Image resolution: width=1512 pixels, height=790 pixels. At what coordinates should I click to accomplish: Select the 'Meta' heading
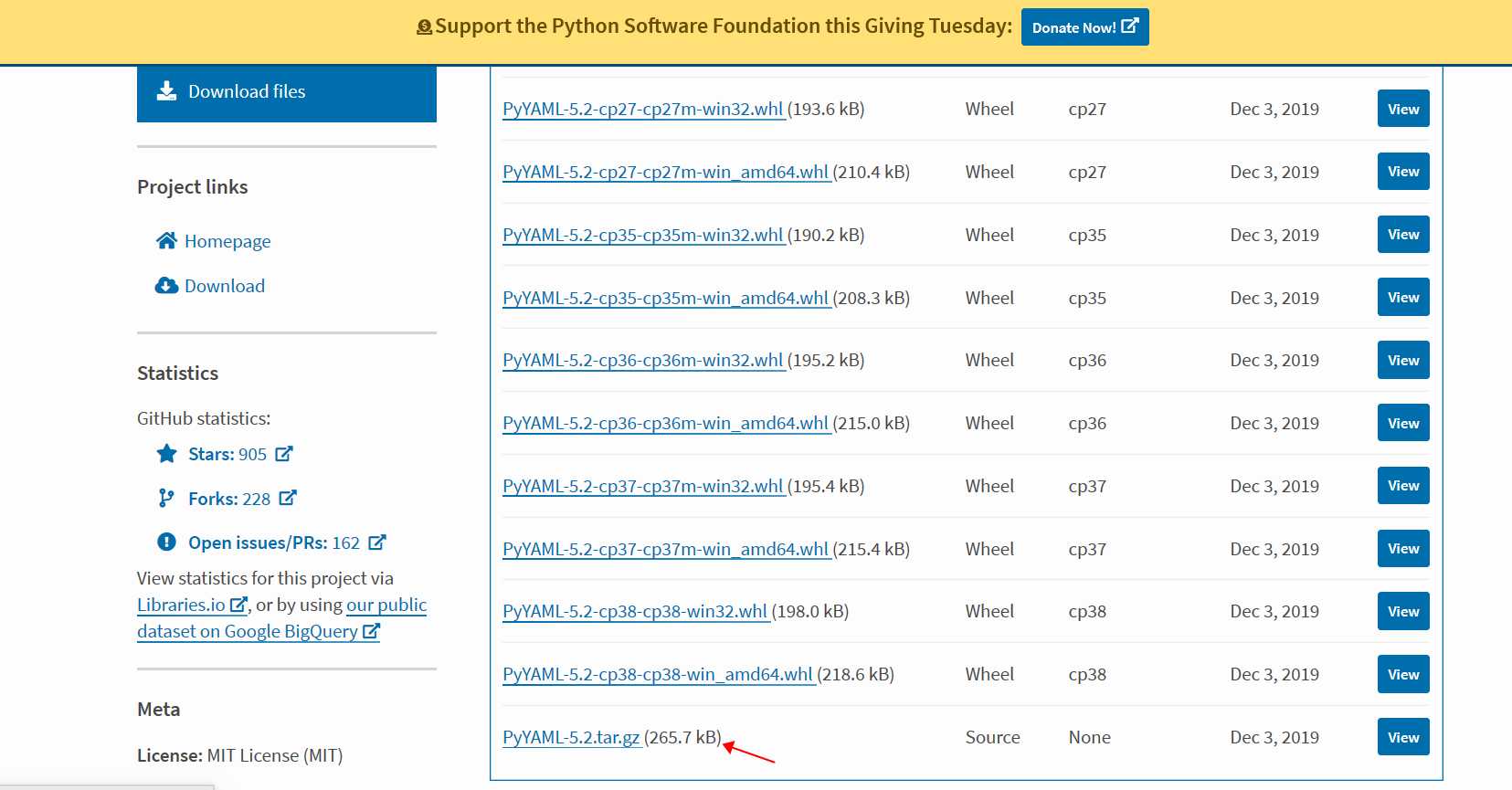(x=159, y=710)
